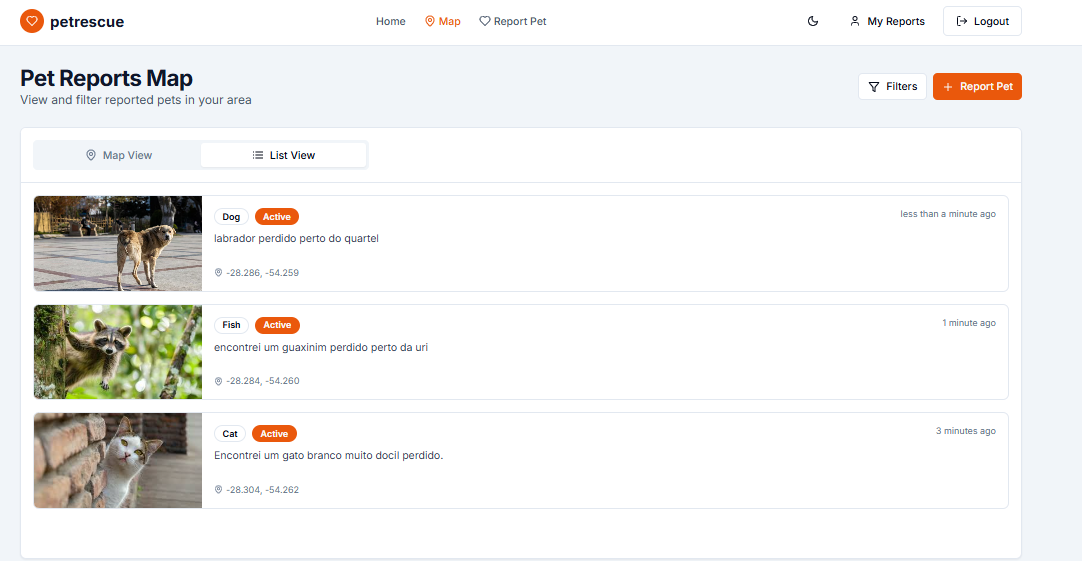Expand the Filters panel
The height and width of the screenshot is (561, 1082).
(x=892, y=87)
